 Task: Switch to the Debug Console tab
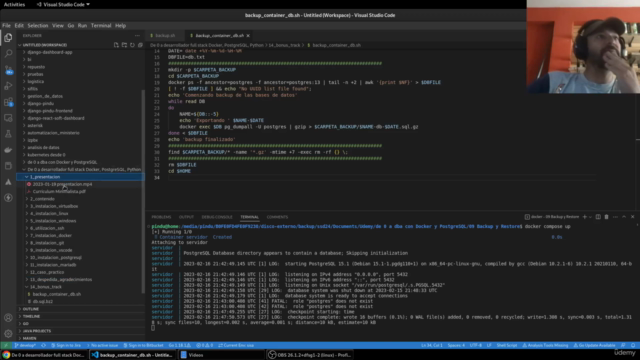pos(217,217)
